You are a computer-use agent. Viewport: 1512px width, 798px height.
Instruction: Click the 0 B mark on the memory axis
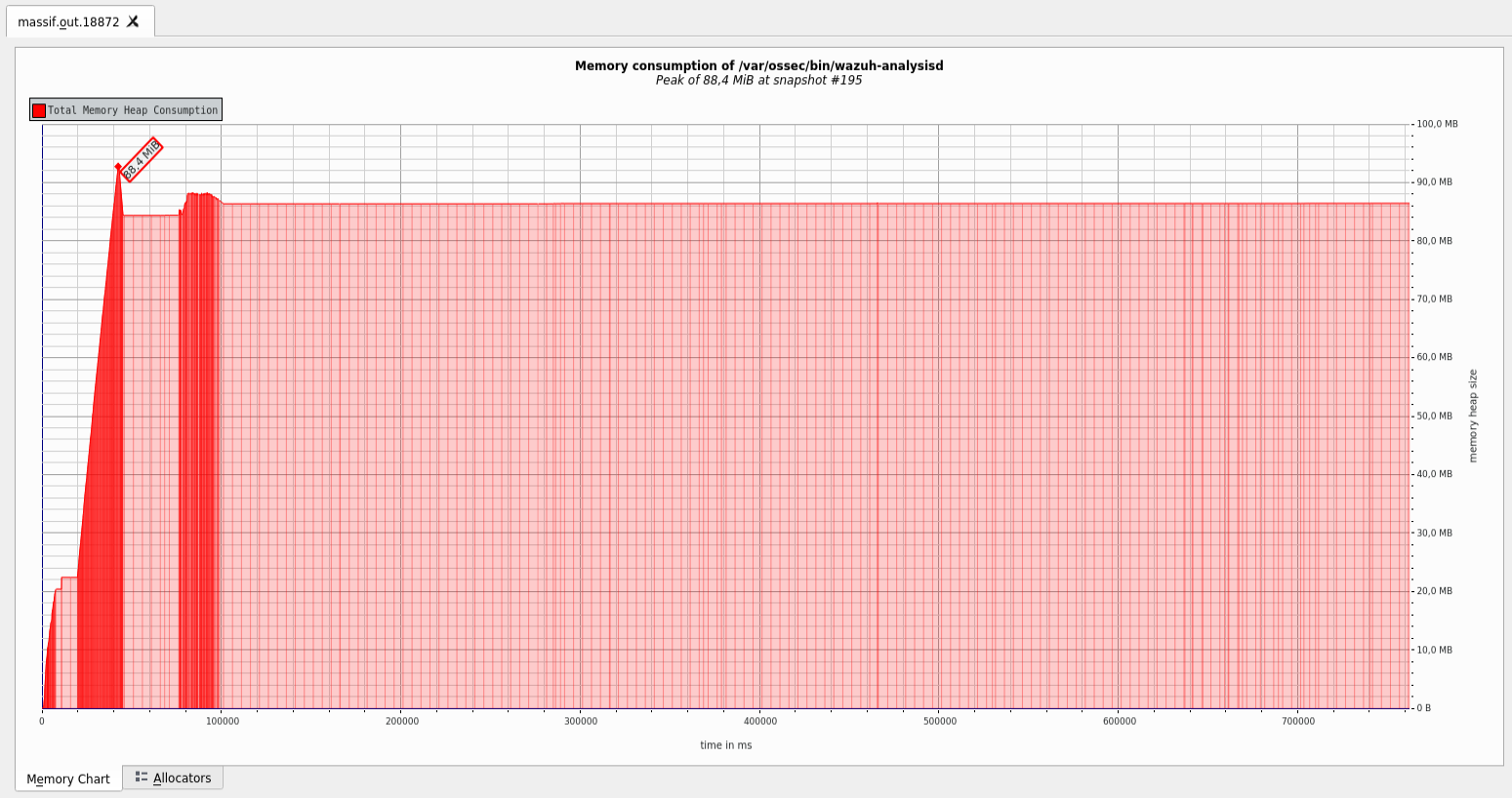pyautogui.click(x=1422, y=707)
